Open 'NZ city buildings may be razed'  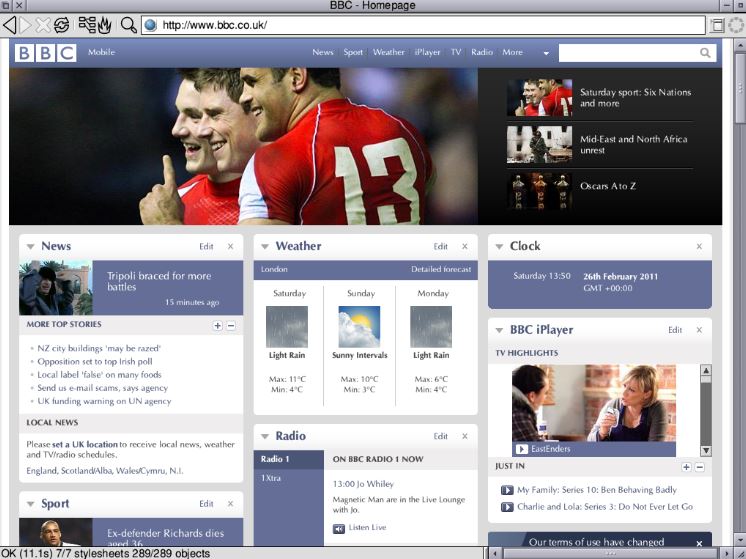[x=99, y=348]
